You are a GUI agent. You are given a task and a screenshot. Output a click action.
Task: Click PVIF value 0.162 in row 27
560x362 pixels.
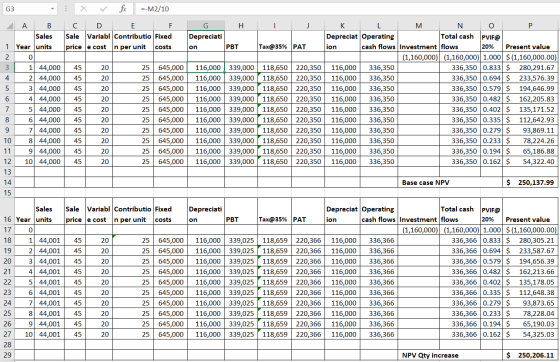(491, 335)
